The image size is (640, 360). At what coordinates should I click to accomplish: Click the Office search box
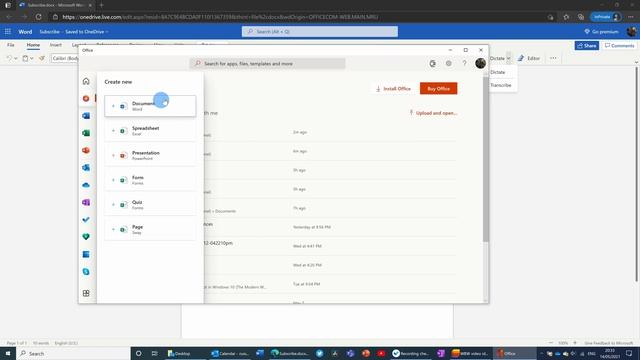pyautogui.click(x=267, y=64)
